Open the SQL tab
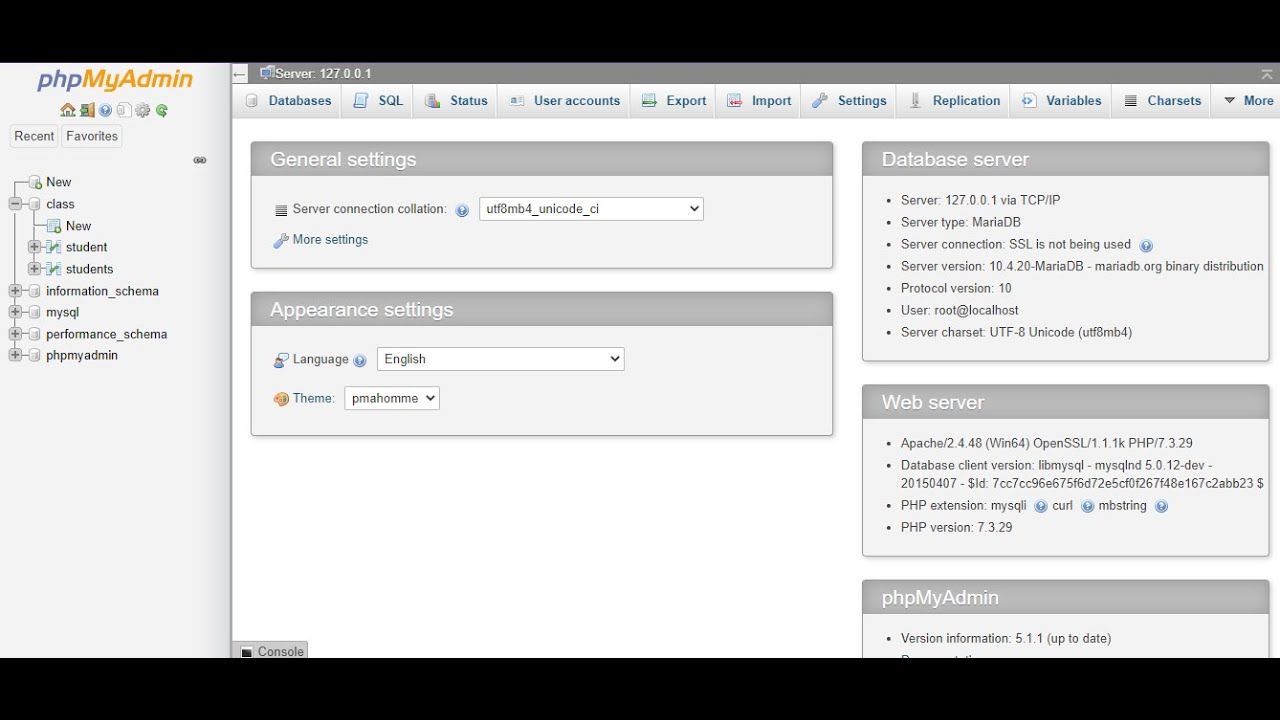Image resolution: width=1280 pixels, height=720 pixels. click(x=378, y=101)
